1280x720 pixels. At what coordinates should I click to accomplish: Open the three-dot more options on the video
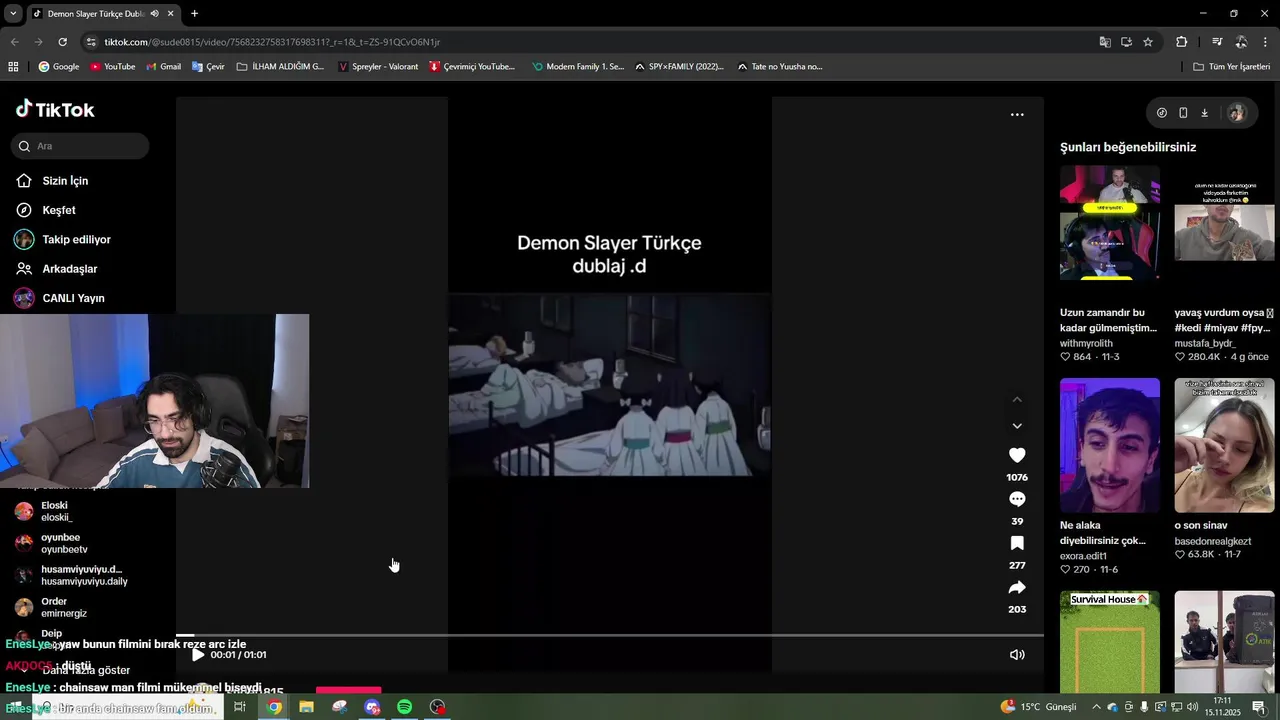(1017, 115)
